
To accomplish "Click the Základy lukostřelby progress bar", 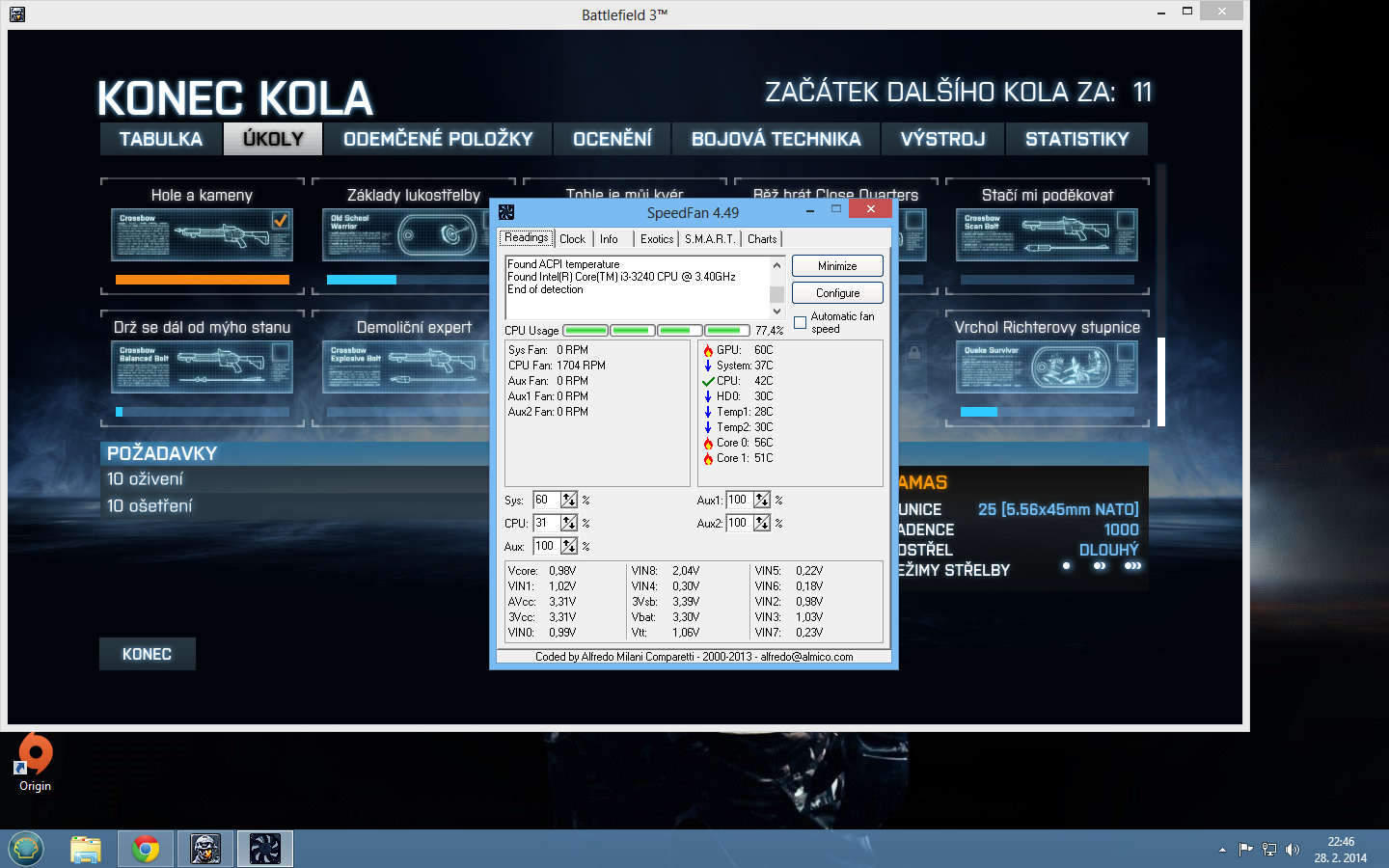I will [408, 280].
